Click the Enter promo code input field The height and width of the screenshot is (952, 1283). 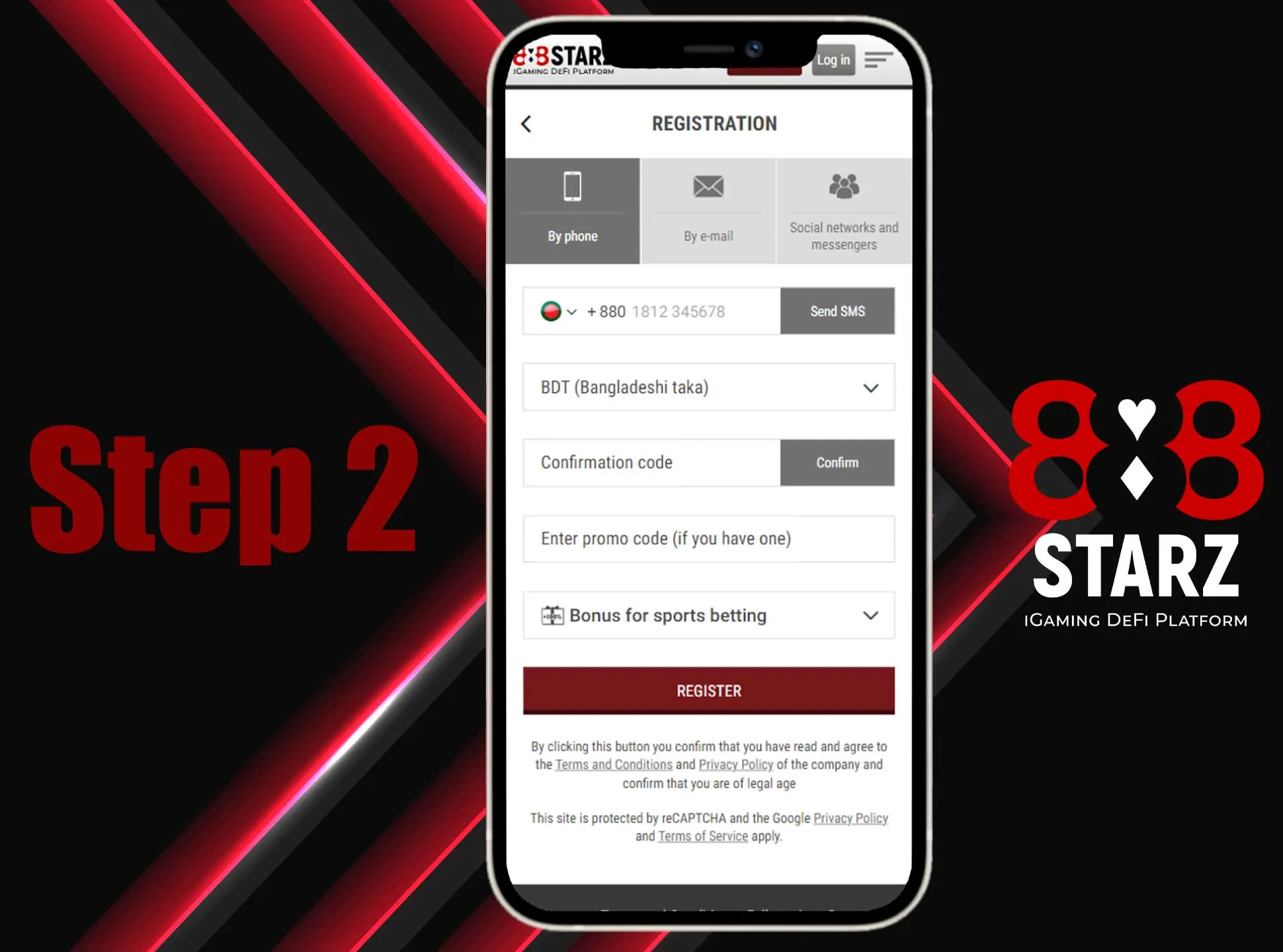pos(706,538)
